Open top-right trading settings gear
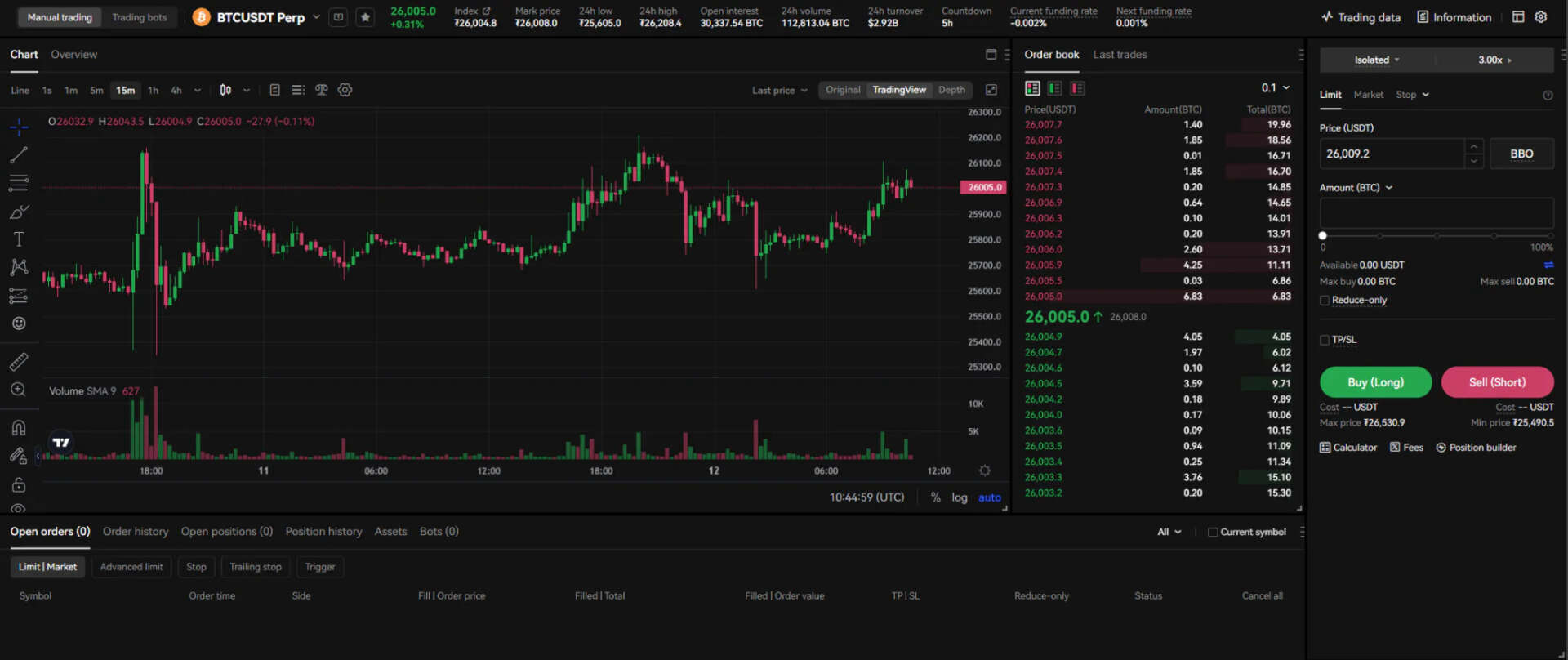The width and height of the screenshot is (1568, 660). 1541,17
